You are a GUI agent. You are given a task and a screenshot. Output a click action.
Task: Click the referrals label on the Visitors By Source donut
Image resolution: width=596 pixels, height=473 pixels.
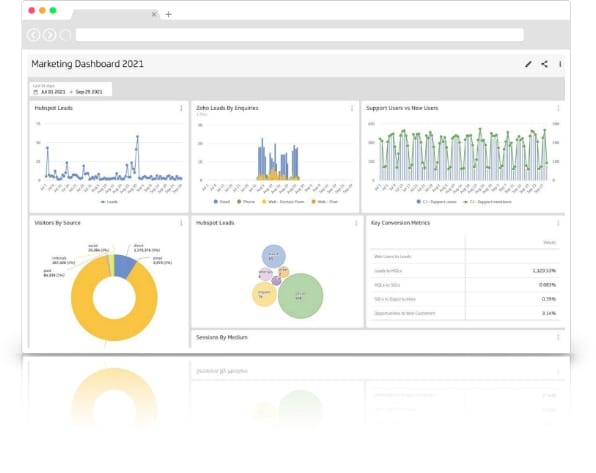tap(63, 260)
